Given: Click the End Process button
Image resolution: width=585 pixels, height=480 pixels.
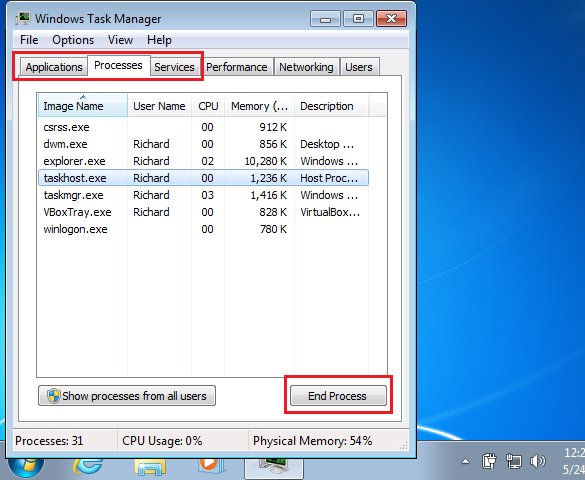Looking at the screenshot, I should (338, 396).
